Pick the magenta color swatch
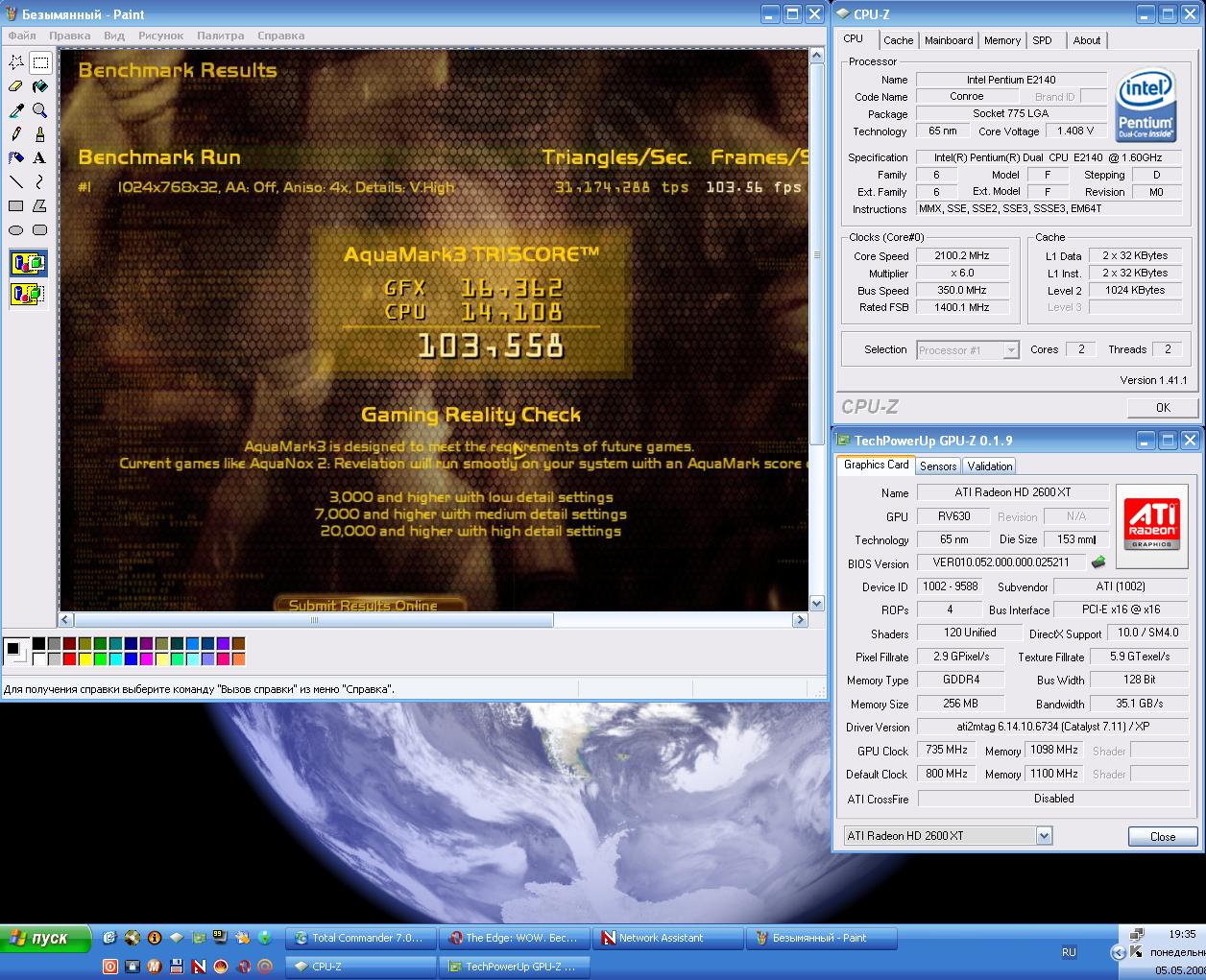Screen dimensions: 1206x980 146,659
